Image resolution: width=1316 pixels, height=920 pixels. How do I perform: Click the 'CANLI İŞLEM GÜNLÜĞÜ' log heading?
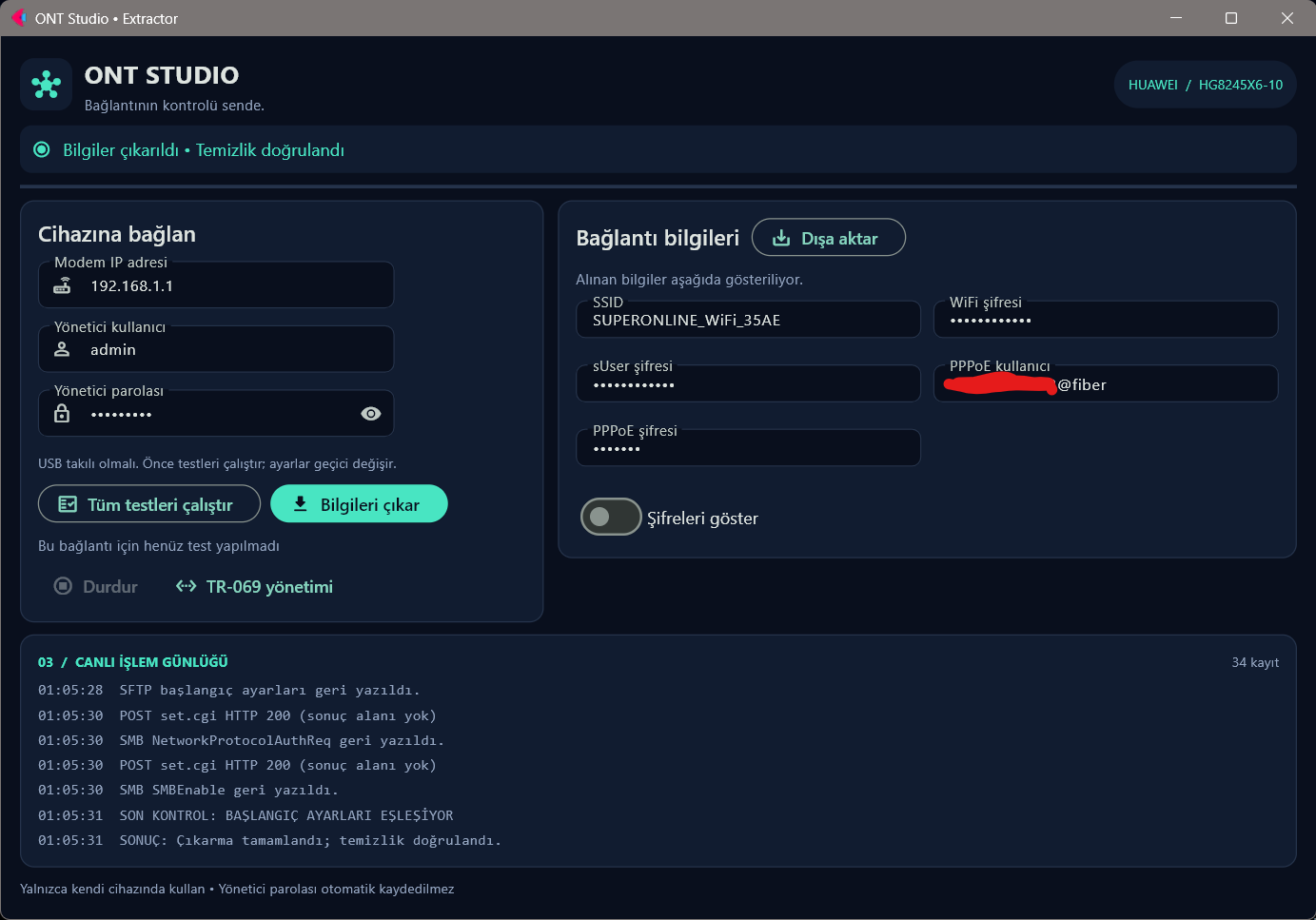coord(151,662)
